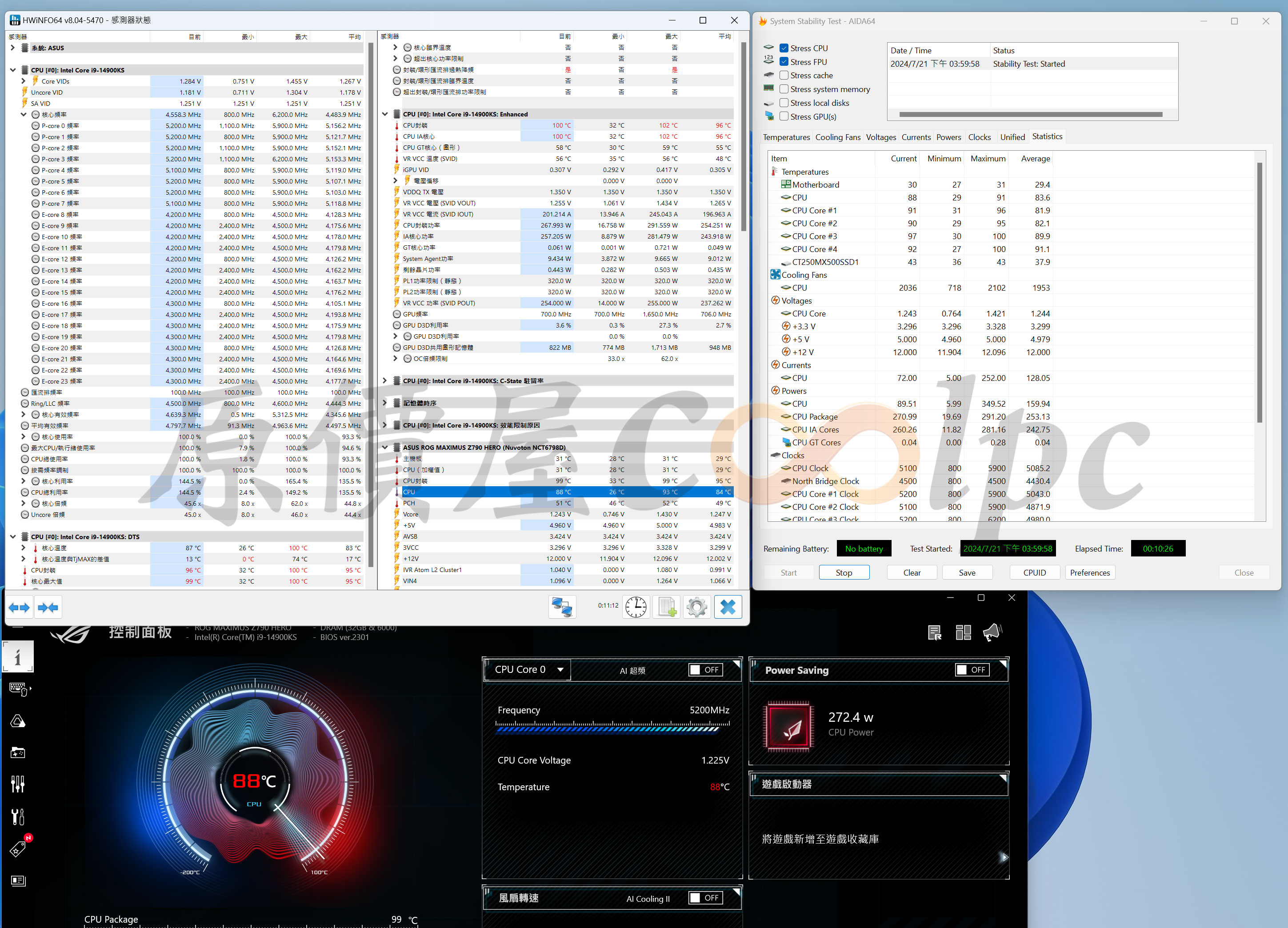The height and width of the screenshot is (928, 1288).
Task: Toggle Power Saving OFF switch
Action: pyautogui.click(x=972, y=670)
